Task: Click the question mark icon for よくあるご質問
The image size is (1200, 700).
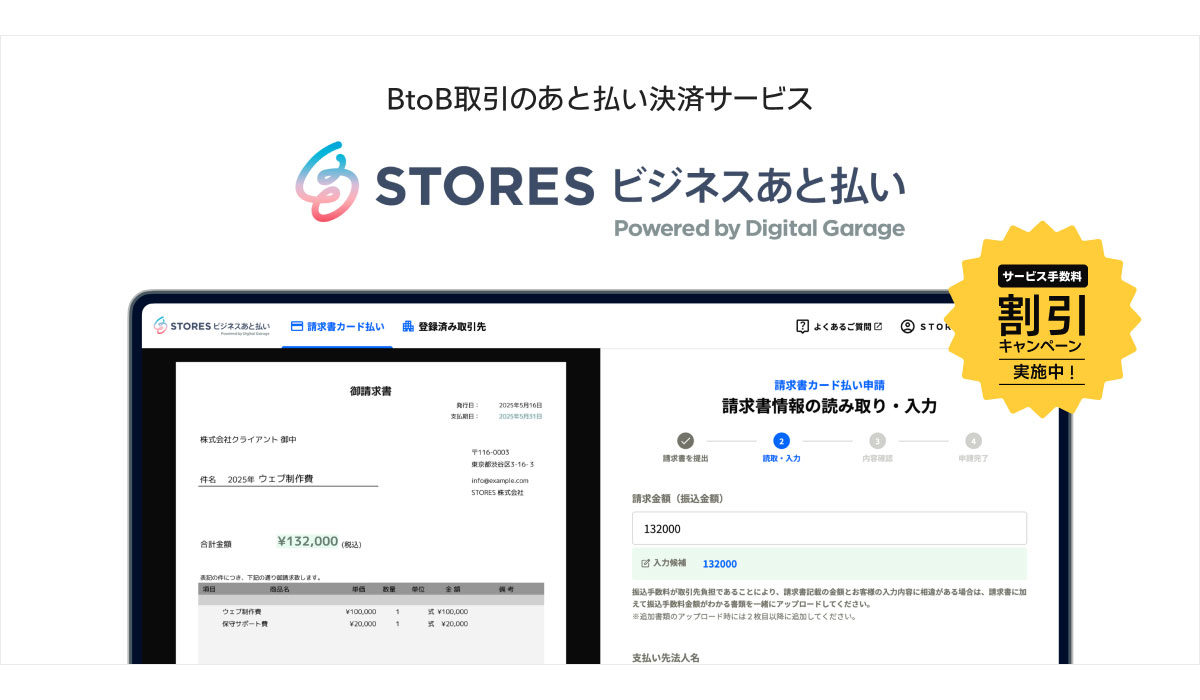Action: [802, 326]
